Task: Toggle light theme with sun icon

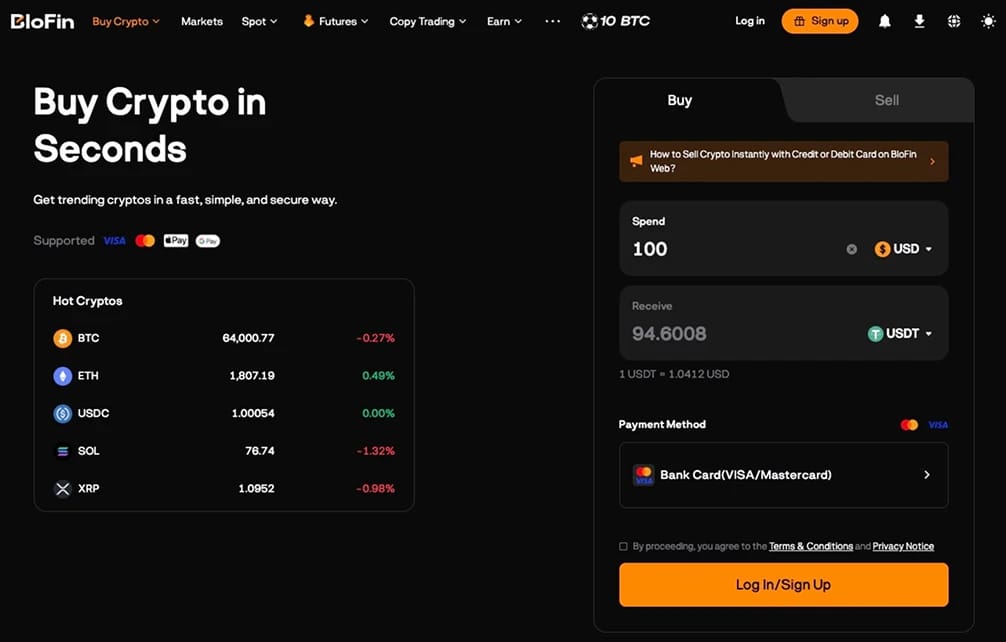Action: pos(989,21)
